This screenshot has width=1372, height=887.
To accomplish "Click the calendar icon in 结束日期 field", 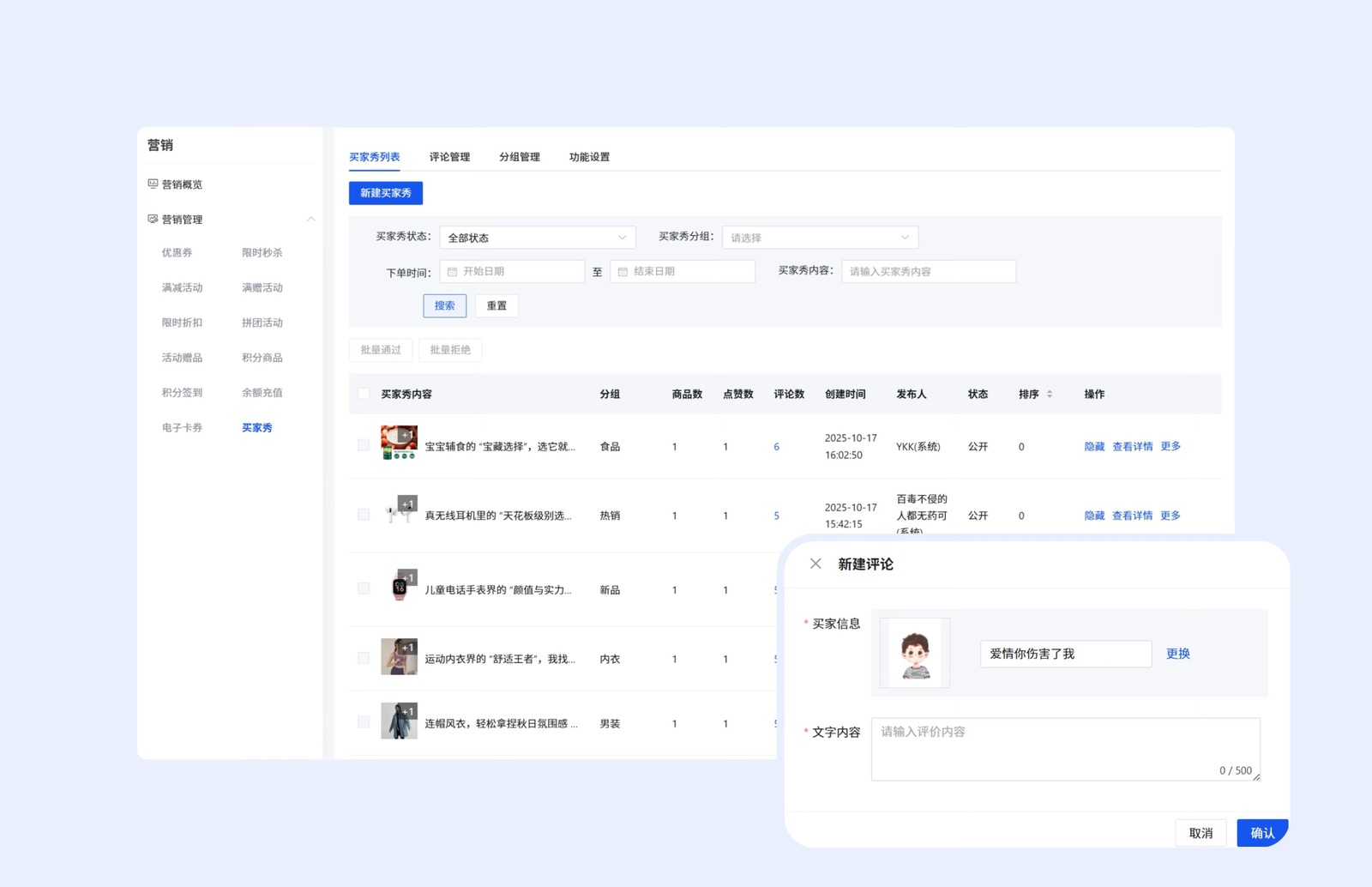I will [x=623, y=272].
